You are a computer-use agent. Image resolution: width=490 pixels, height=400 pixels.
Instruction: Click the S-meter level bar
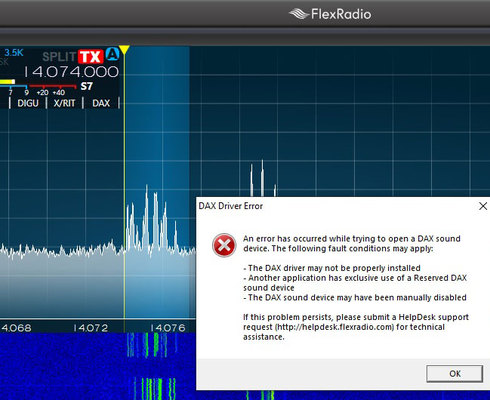[7, 82]
